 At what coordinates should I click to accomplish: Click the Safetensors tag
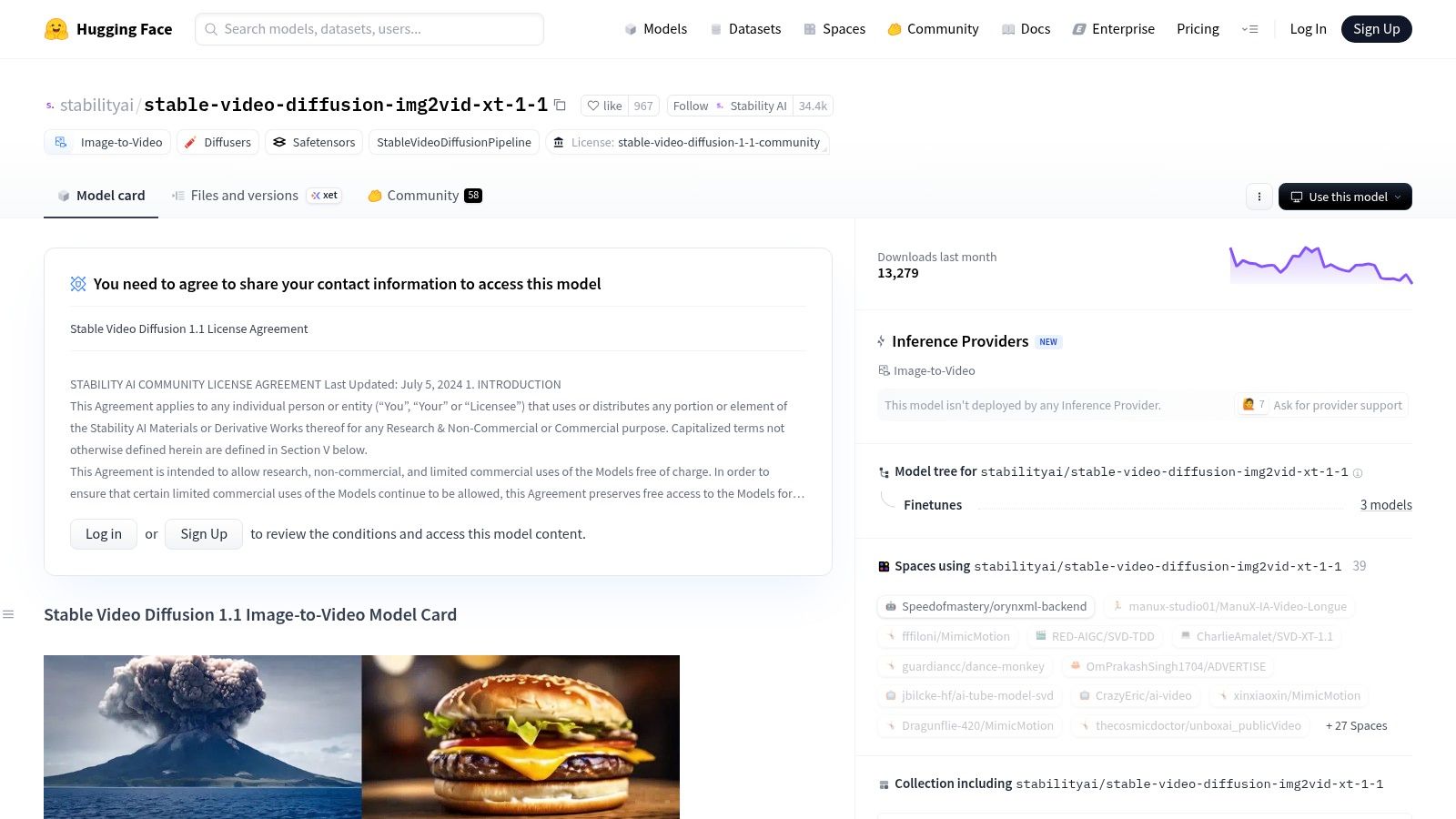pyautogui.click(x=314, y=142)
